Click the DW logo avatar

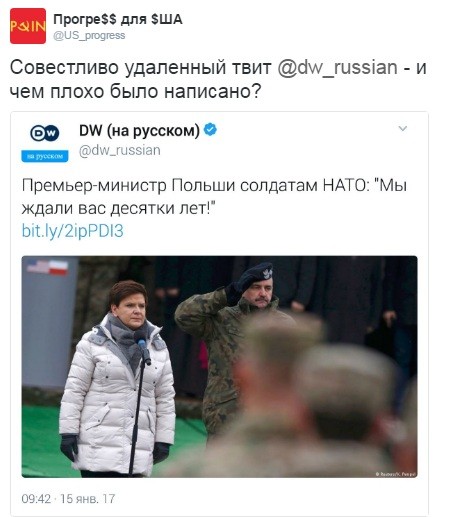pyautogui.click(x=45, y=134)
